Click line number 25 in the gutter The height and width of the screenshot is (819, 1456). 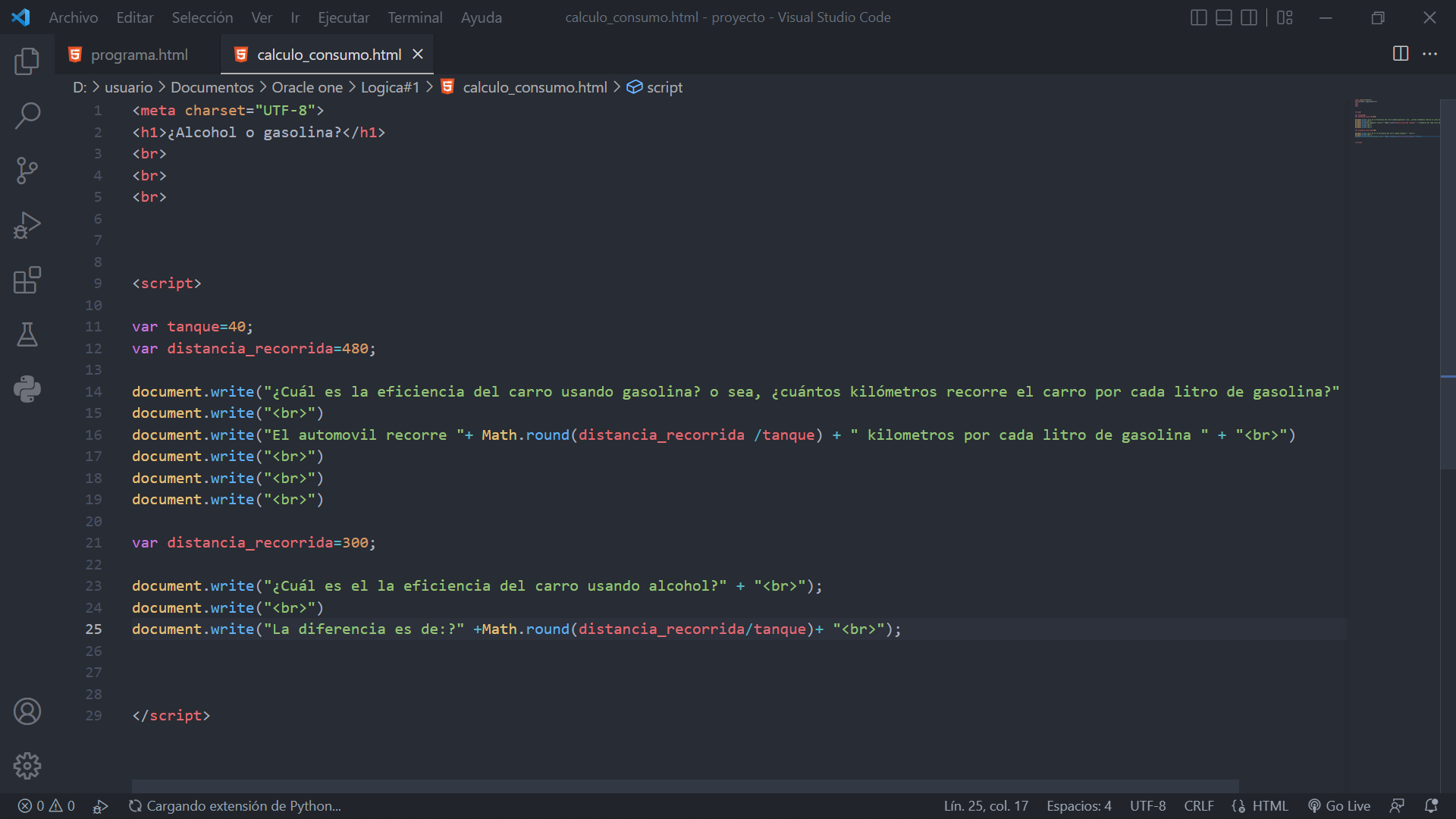click(93, 629)
